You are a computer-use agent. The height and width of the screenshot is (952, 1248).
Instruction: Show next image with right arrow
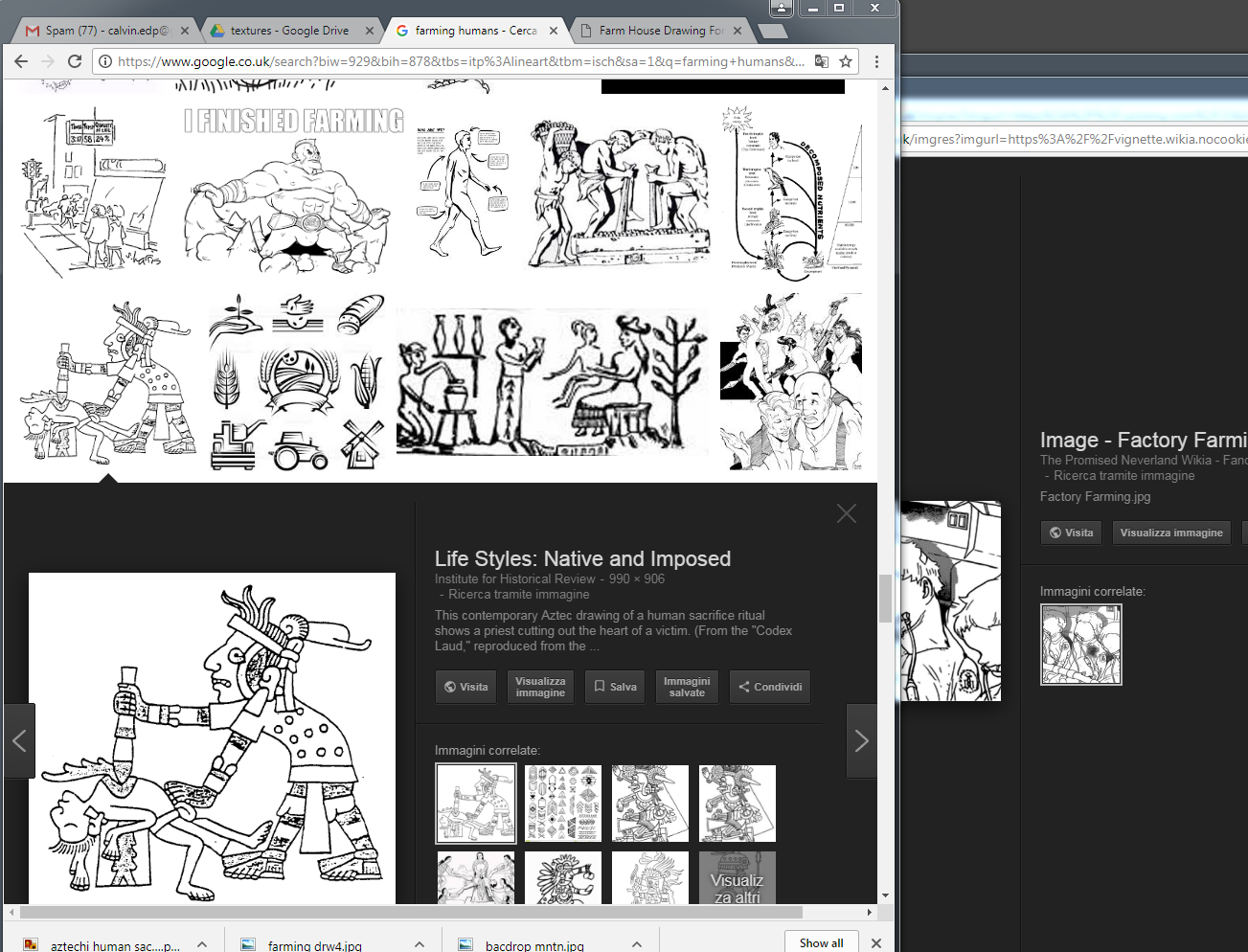point(861,740)
